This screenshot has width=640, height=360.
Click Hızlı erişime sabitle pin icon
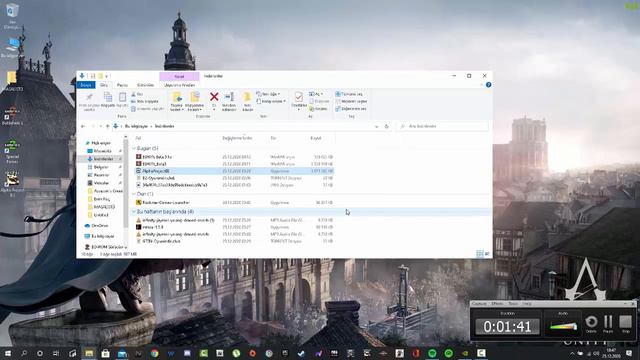[x=89, y=97]
